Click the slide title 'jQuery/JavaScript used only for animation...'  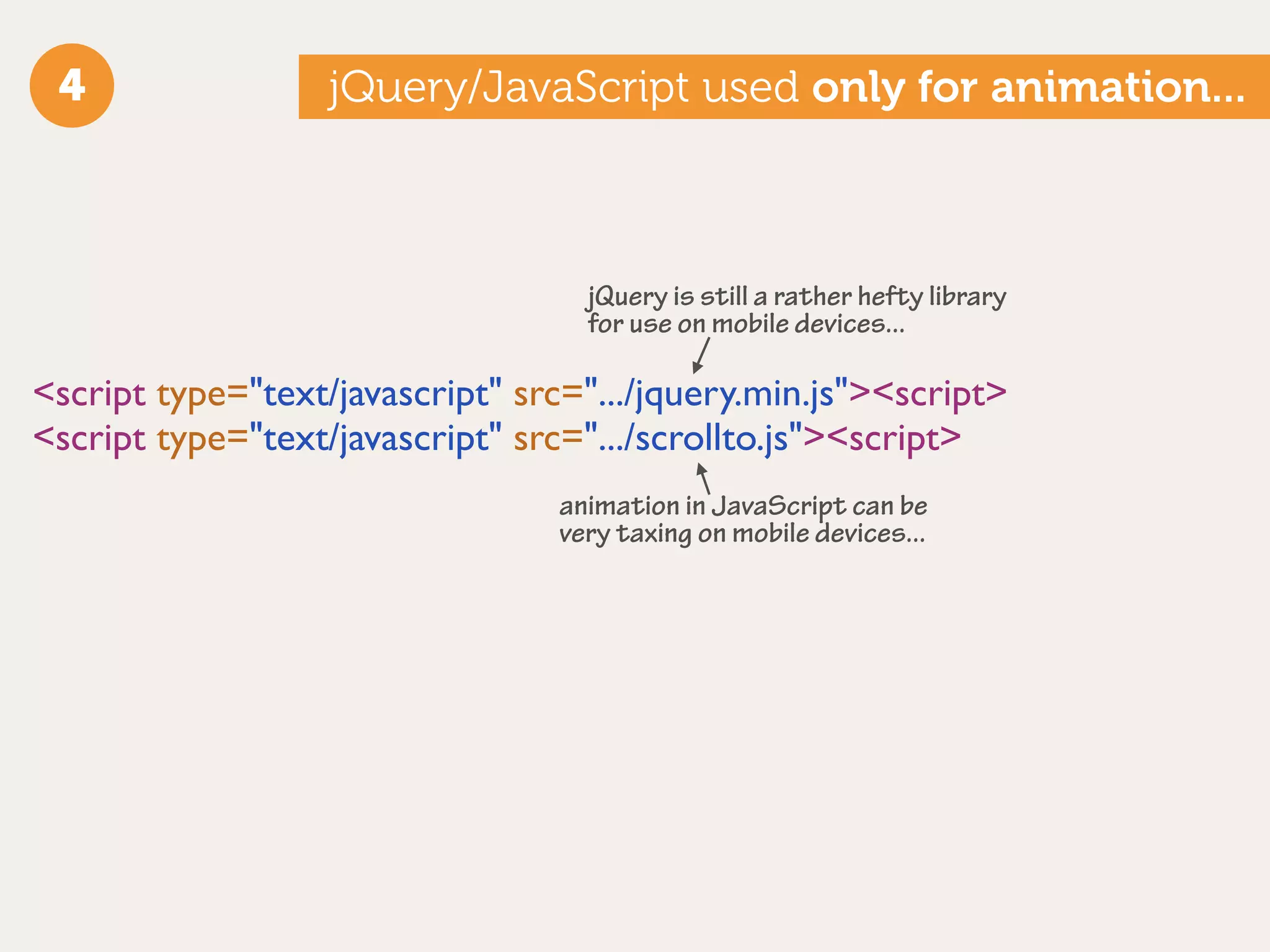[786, 87]
